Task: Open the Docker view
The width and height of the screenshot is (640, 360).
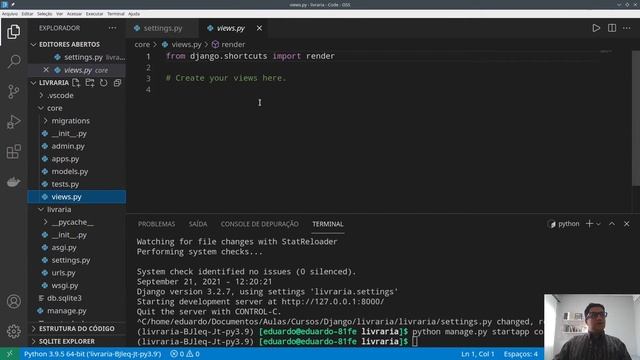Action: [13, 182]
